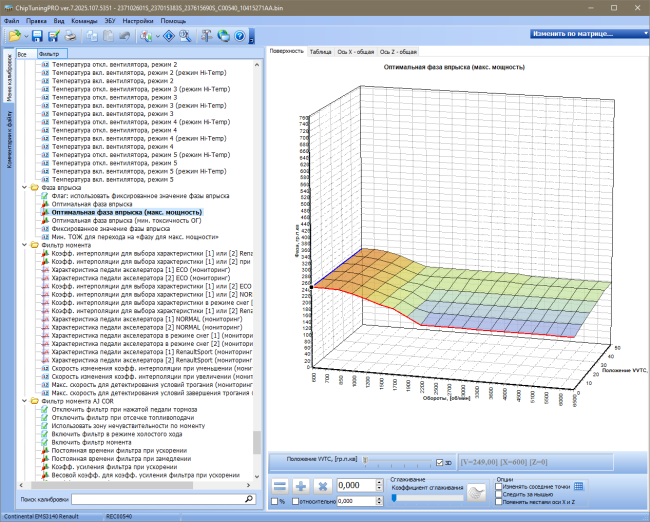Open dropdown arrow next to compare icon
Screen dimensions: 650x522
pos(158,36)
